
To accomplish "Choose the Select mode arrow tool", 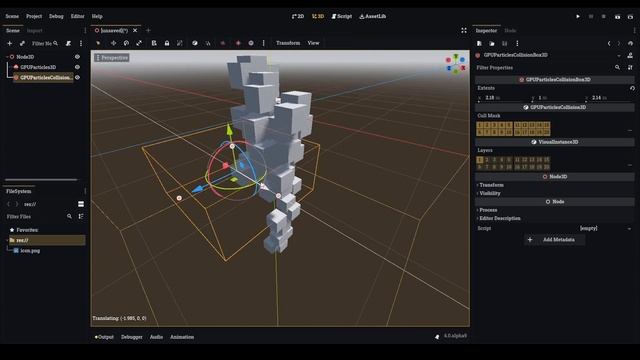I will click(x=98, y=43).
